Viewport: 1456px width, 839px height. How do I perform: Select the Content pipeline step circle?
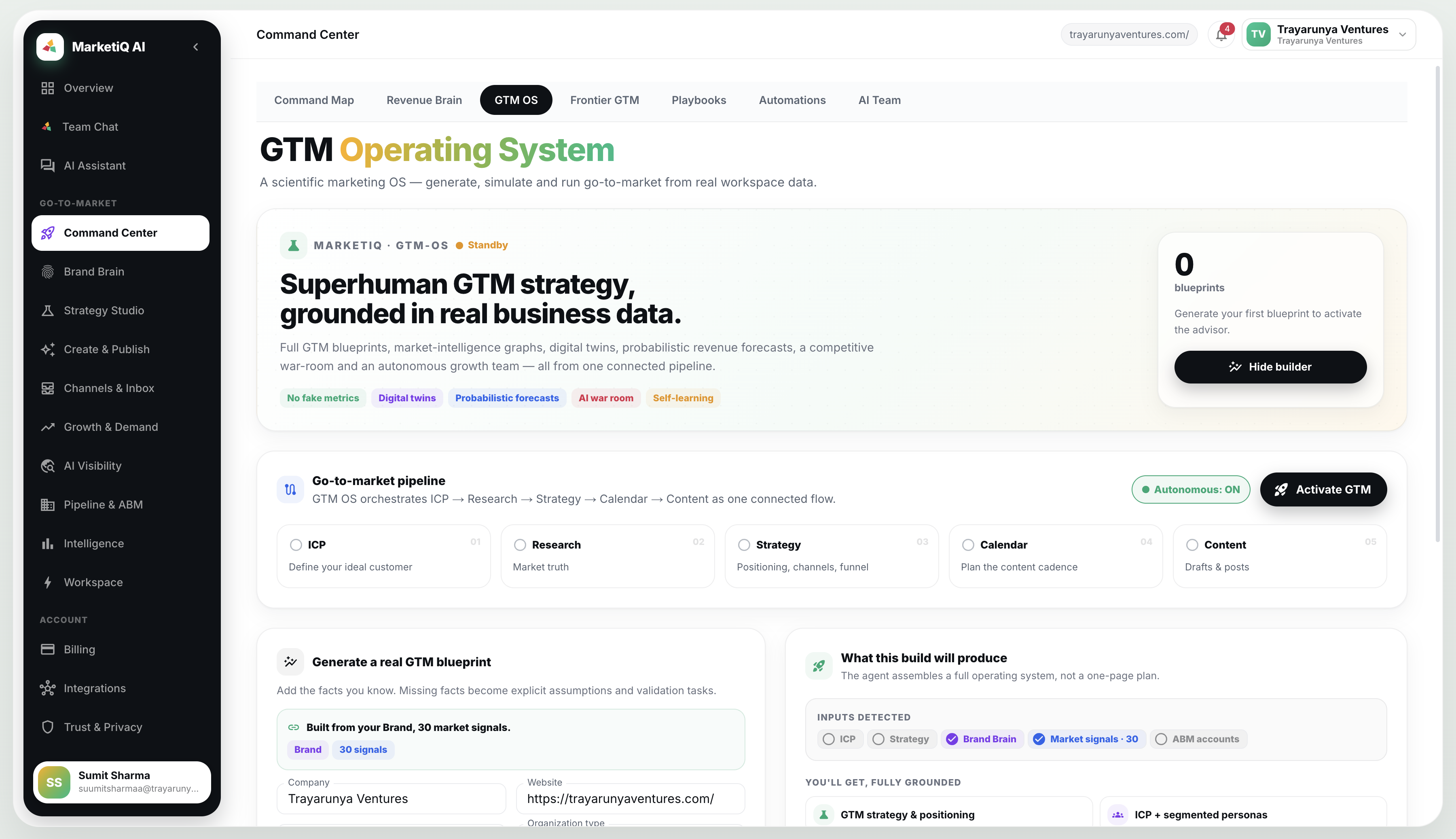click(1192, 545)
